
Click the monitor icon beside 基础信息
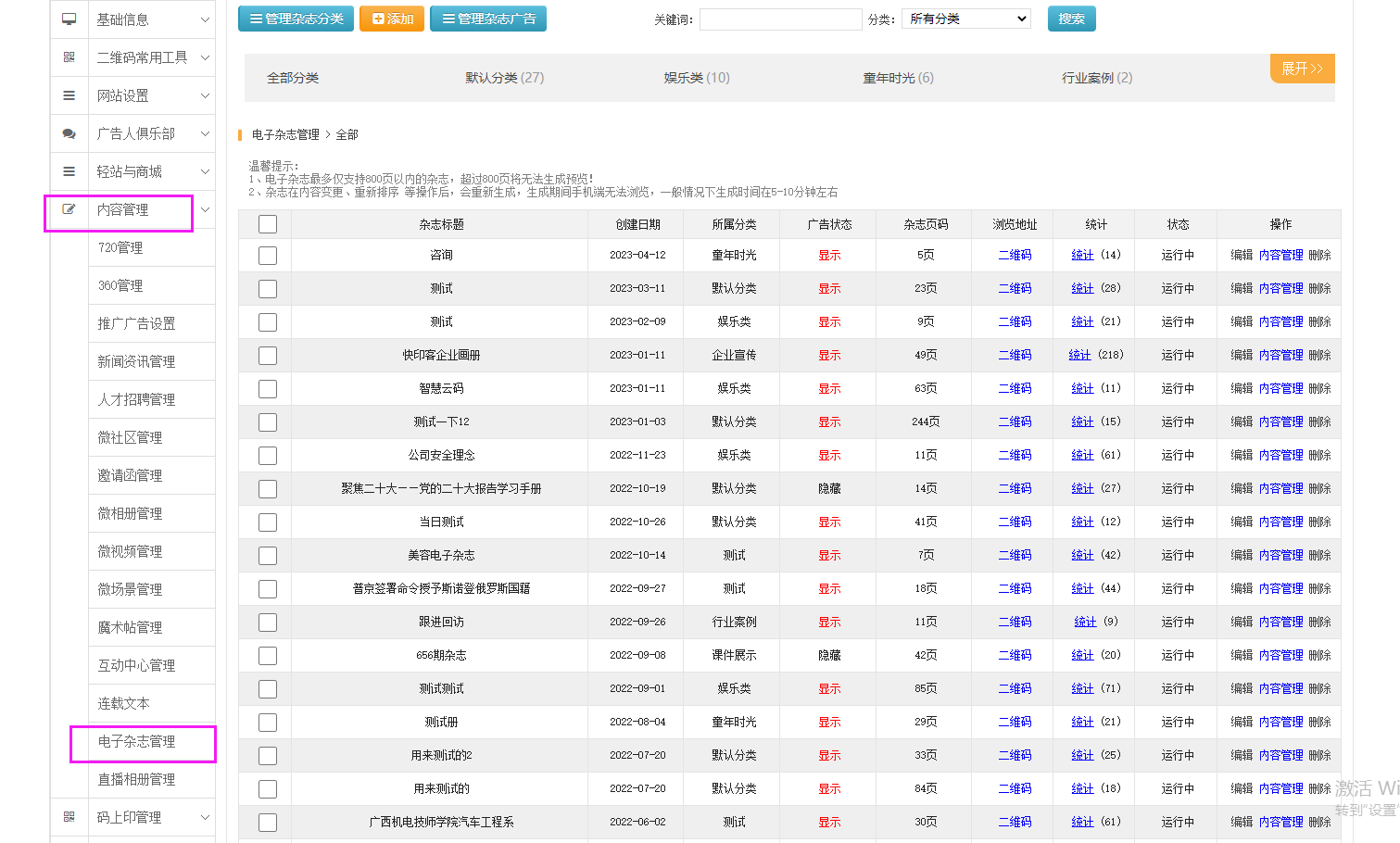click(x=69, y=19)
